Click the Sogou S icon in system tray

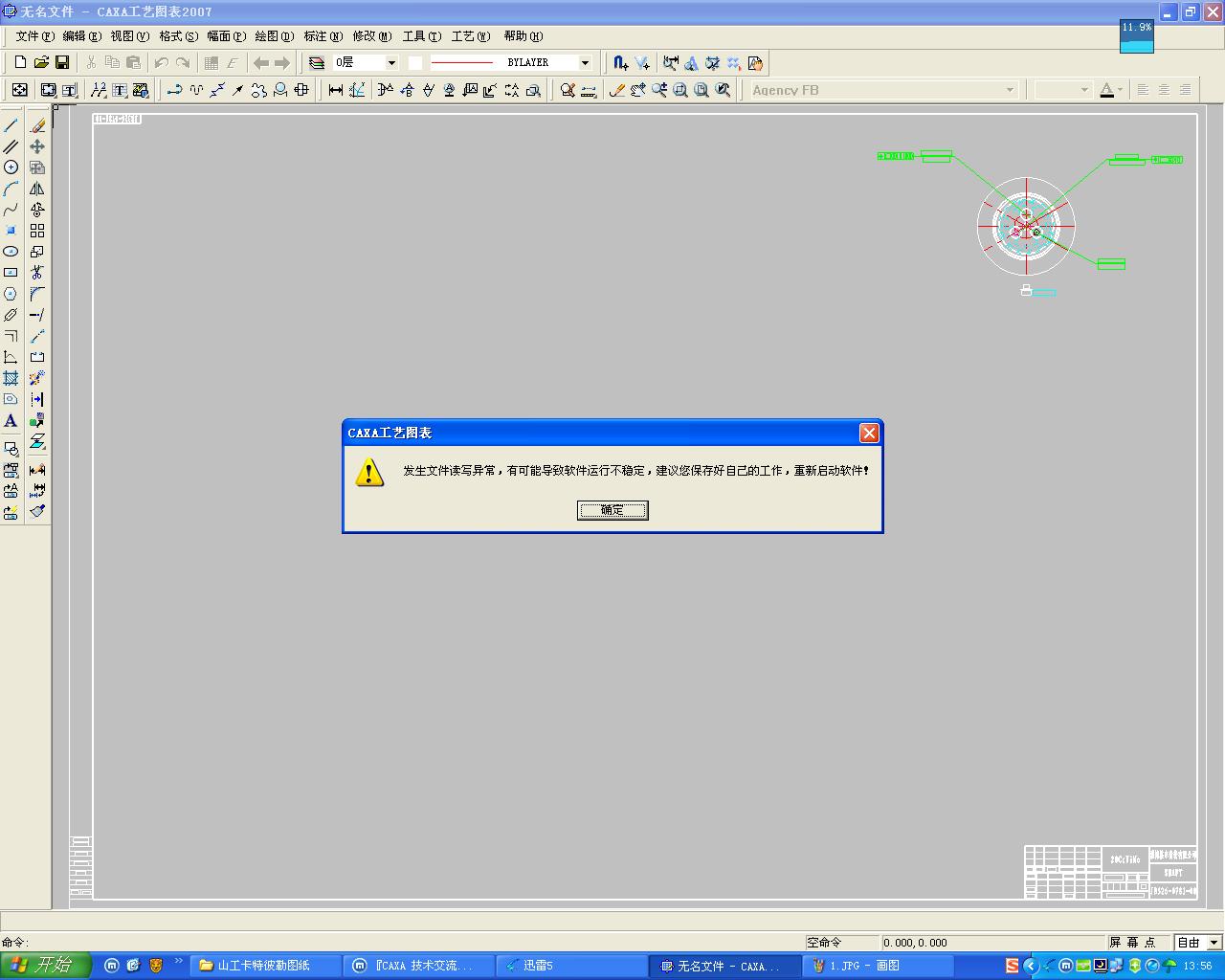[1012, 966]
